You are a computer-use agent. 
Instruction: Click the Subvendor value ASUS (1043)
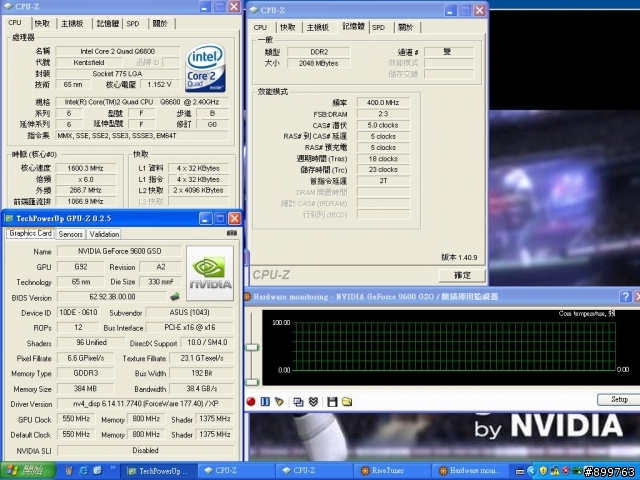[190, 312]
